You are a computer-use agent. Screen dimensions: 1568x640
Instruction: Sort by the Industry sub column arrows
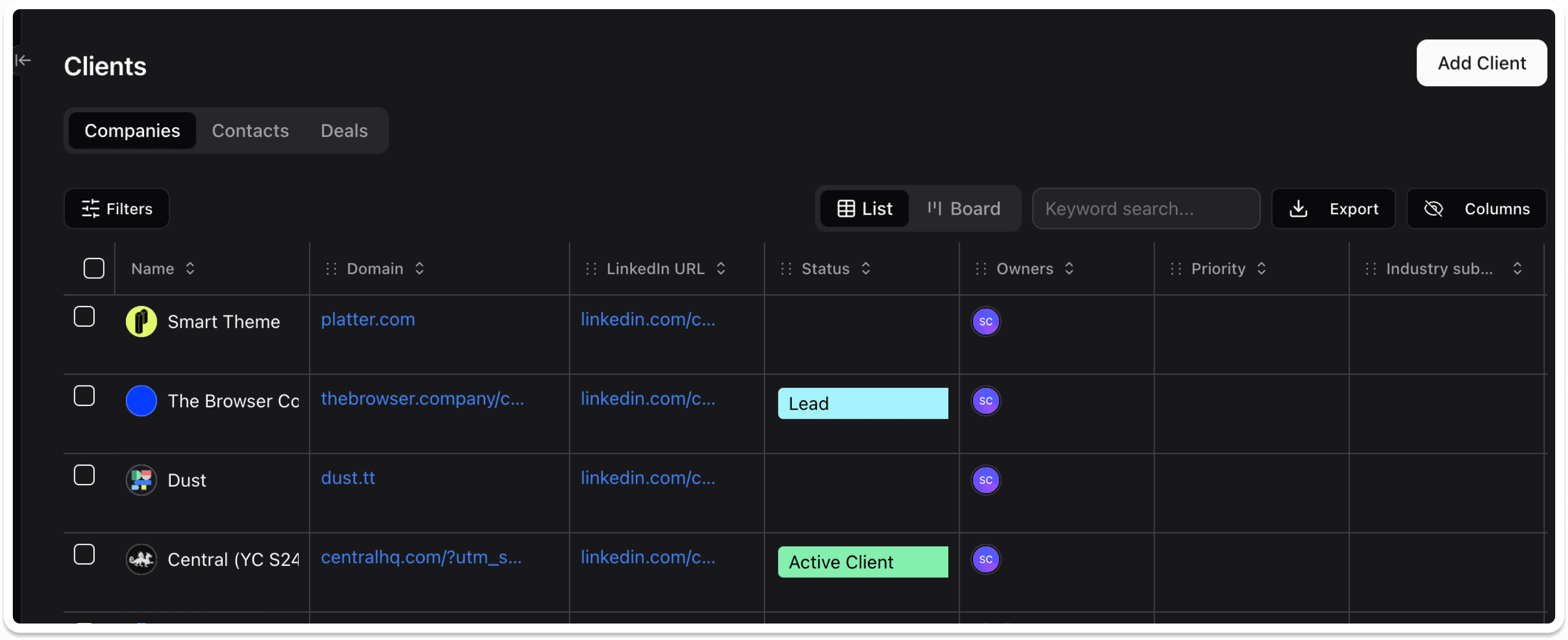pyautogui.click(x=1518, y=269)
